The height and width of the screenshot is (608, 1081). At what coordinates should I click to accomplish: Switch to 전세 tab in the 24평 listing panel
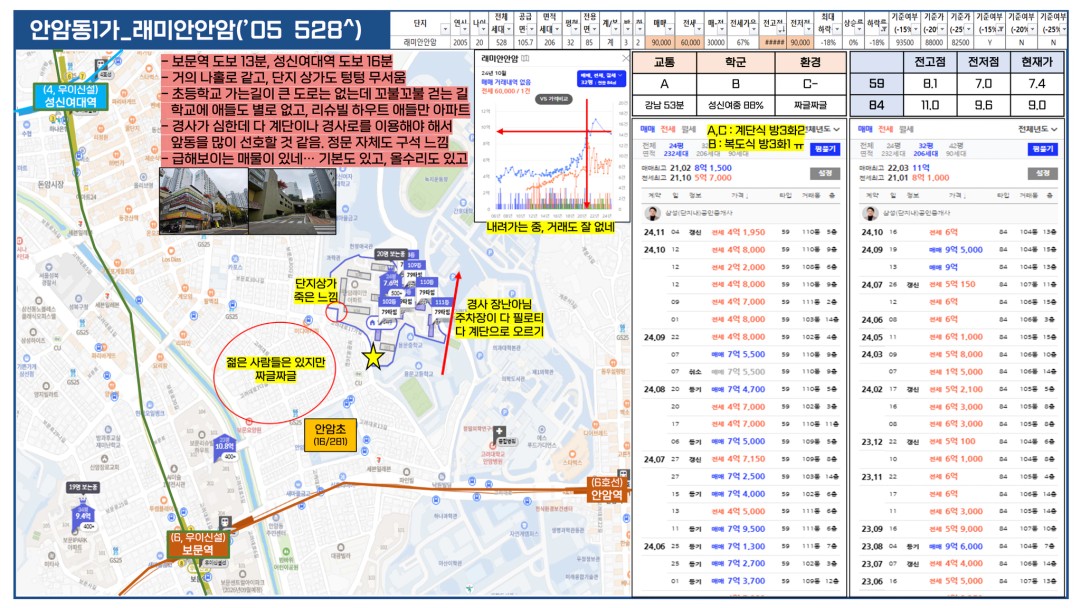[668, 130]
